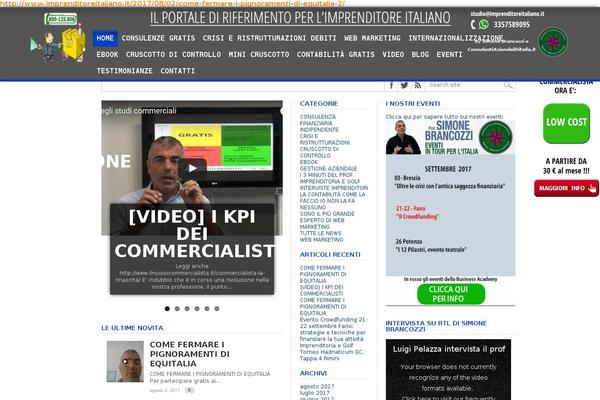Open CRISI E RISTRUTTURAZIONI DEBITI menu
The image size is (600, 400).
tap(269, 38)
